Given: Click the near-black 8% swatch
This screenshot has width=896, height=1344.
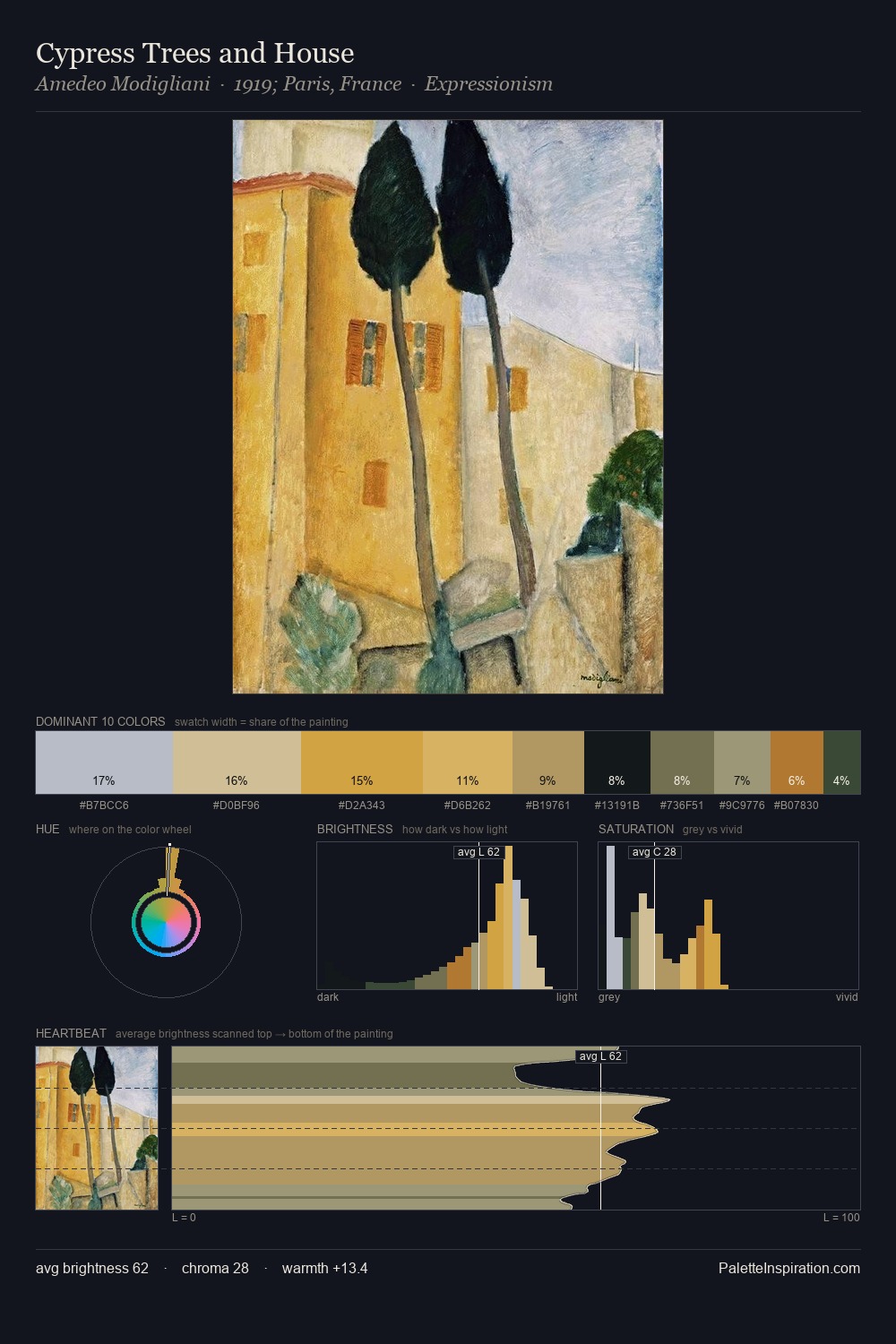Looking at the screenshot, I should tap(617, 762).
